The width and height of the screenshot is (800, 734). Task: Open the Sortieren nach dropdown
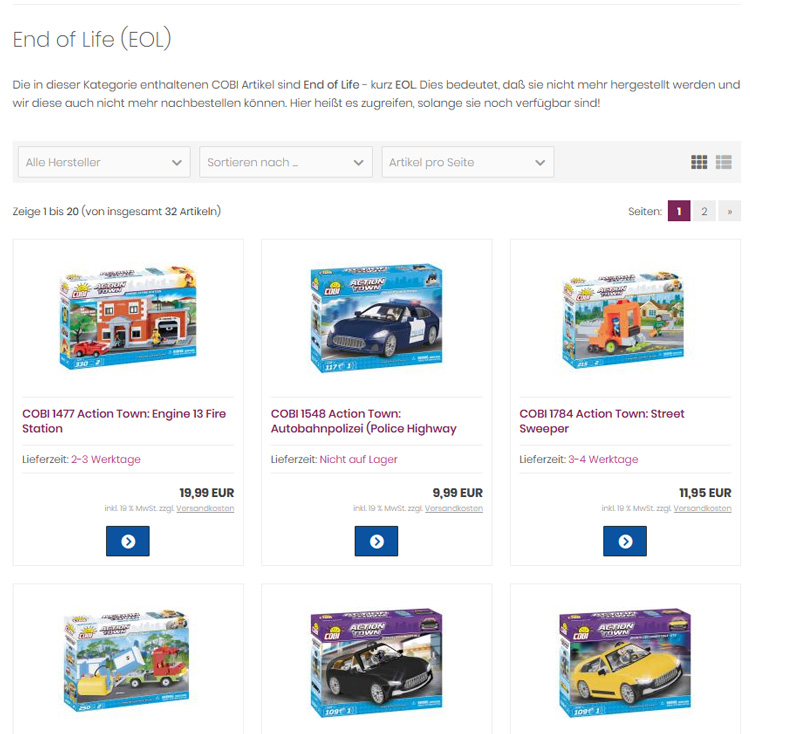[286, 162]
